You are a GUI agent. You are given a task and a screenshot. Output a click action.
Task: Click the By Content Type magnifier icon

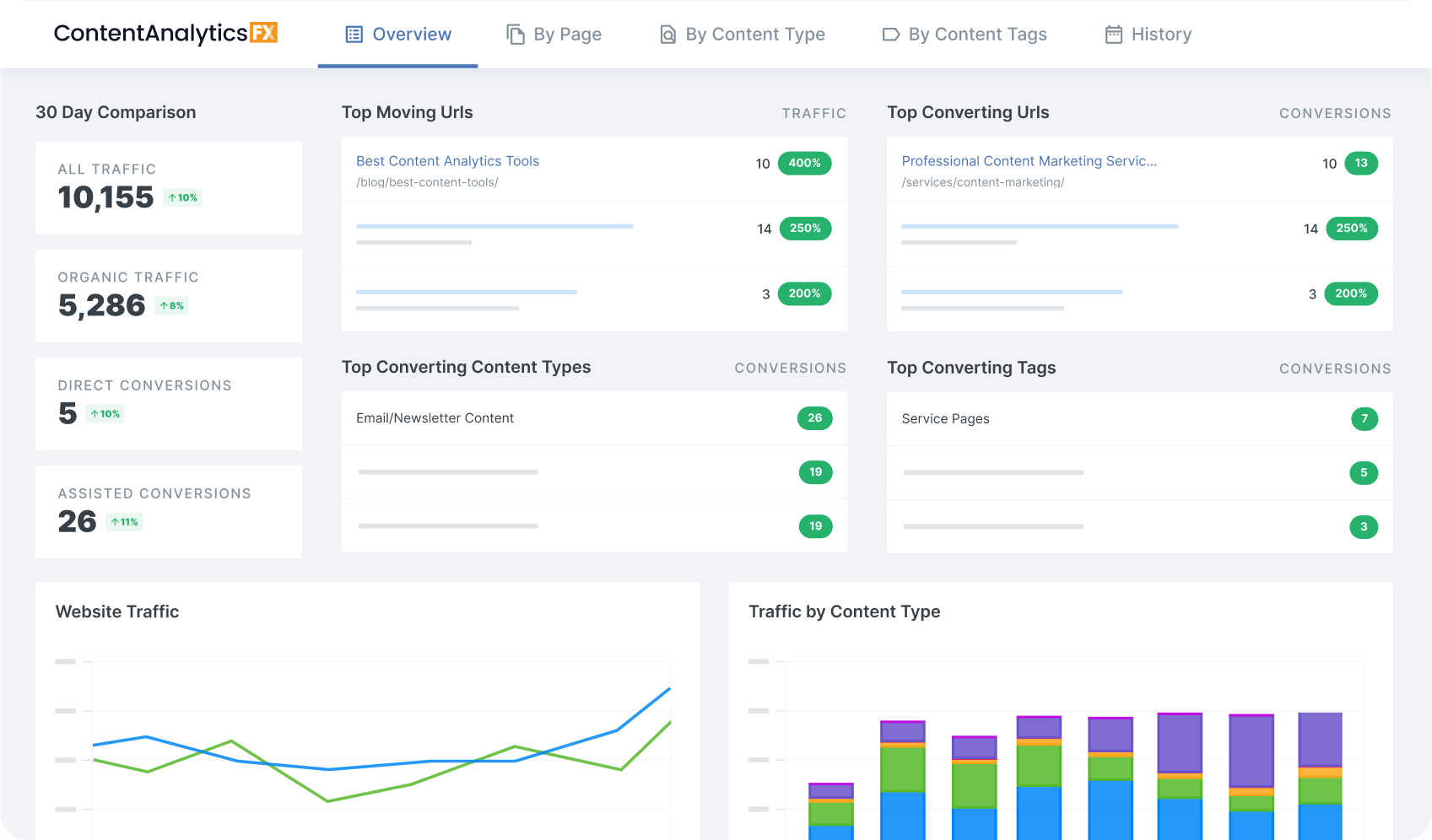[667, 34]
